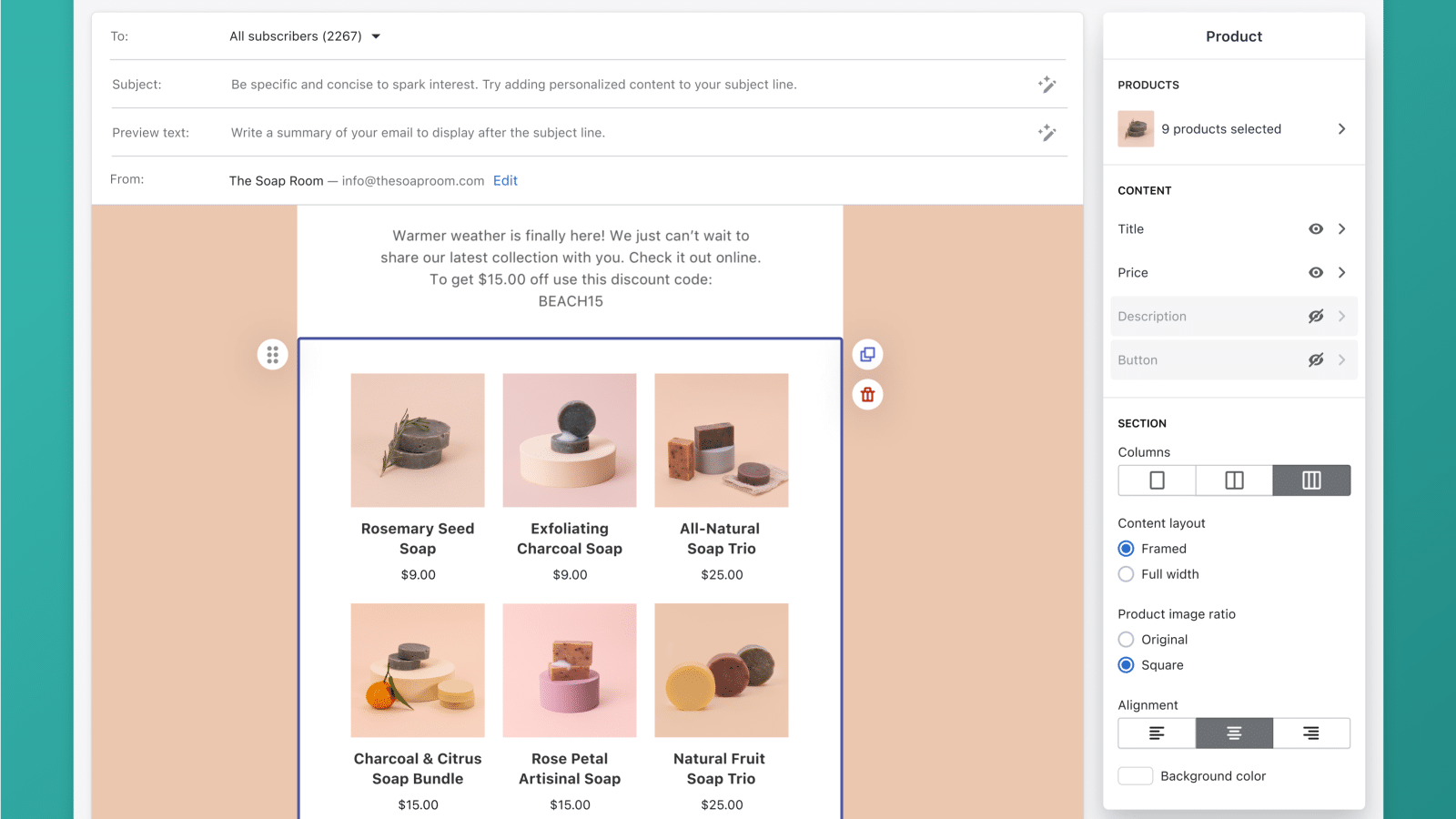Select the two-column layout icon

[x=1233, y=480]
